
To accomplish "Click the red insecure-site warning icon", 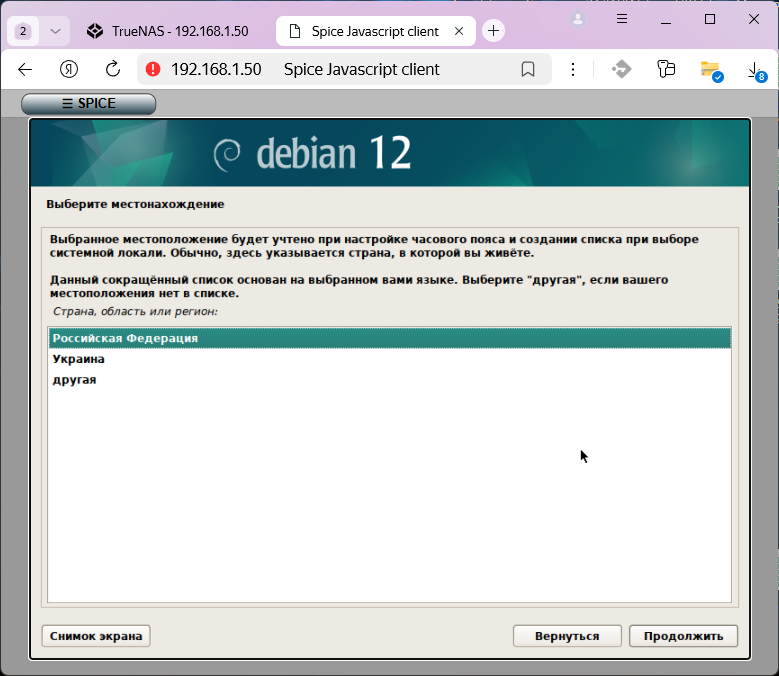I will click(x=153, y=69).
